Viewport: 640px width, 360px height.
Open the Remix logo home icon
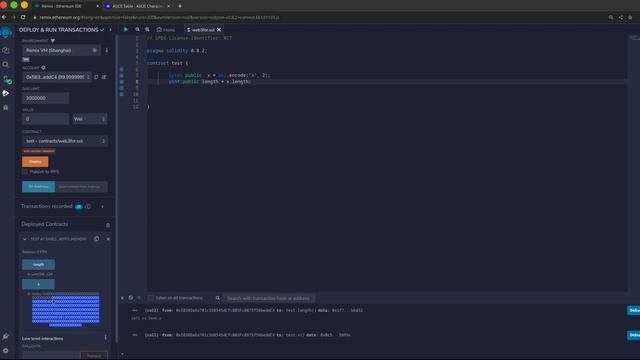pos(6,32)
